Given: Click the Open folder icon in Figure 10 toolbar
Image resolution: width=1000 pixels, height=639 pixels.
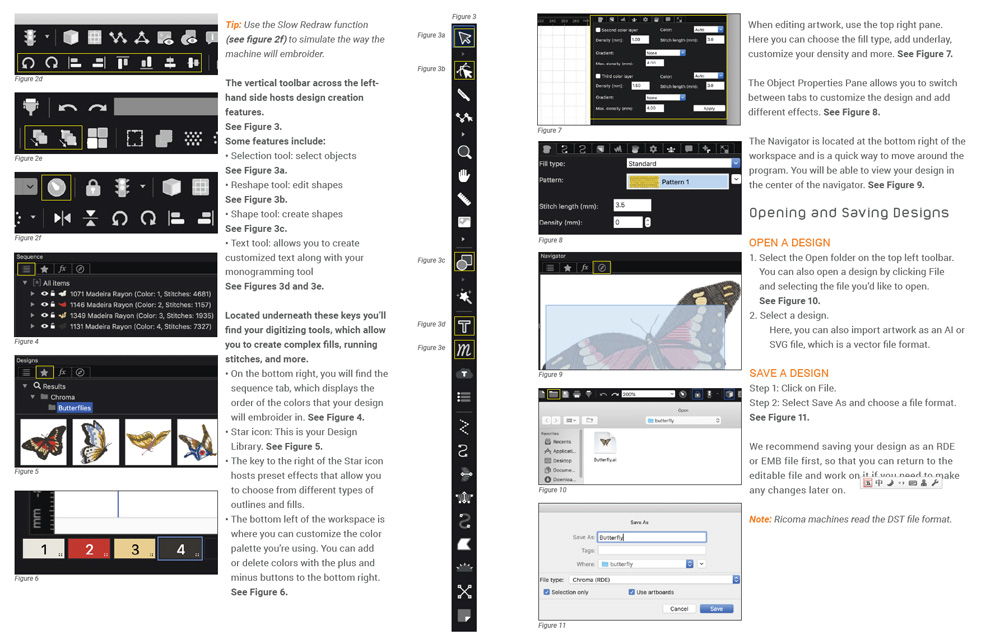Looking at the screenshot, I should point(552,394).
